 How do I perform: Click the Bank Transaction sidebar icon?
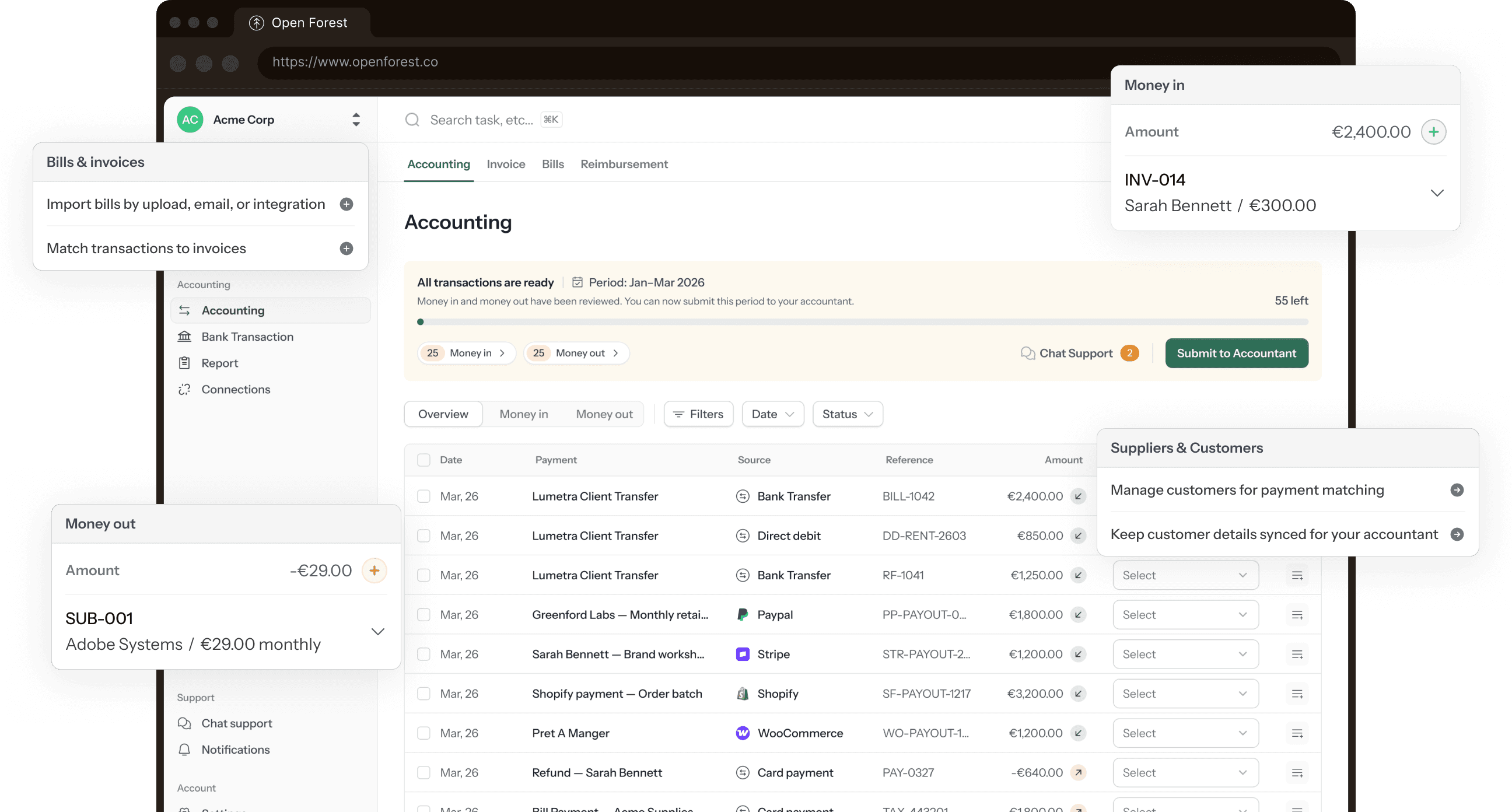click(184, 337)
